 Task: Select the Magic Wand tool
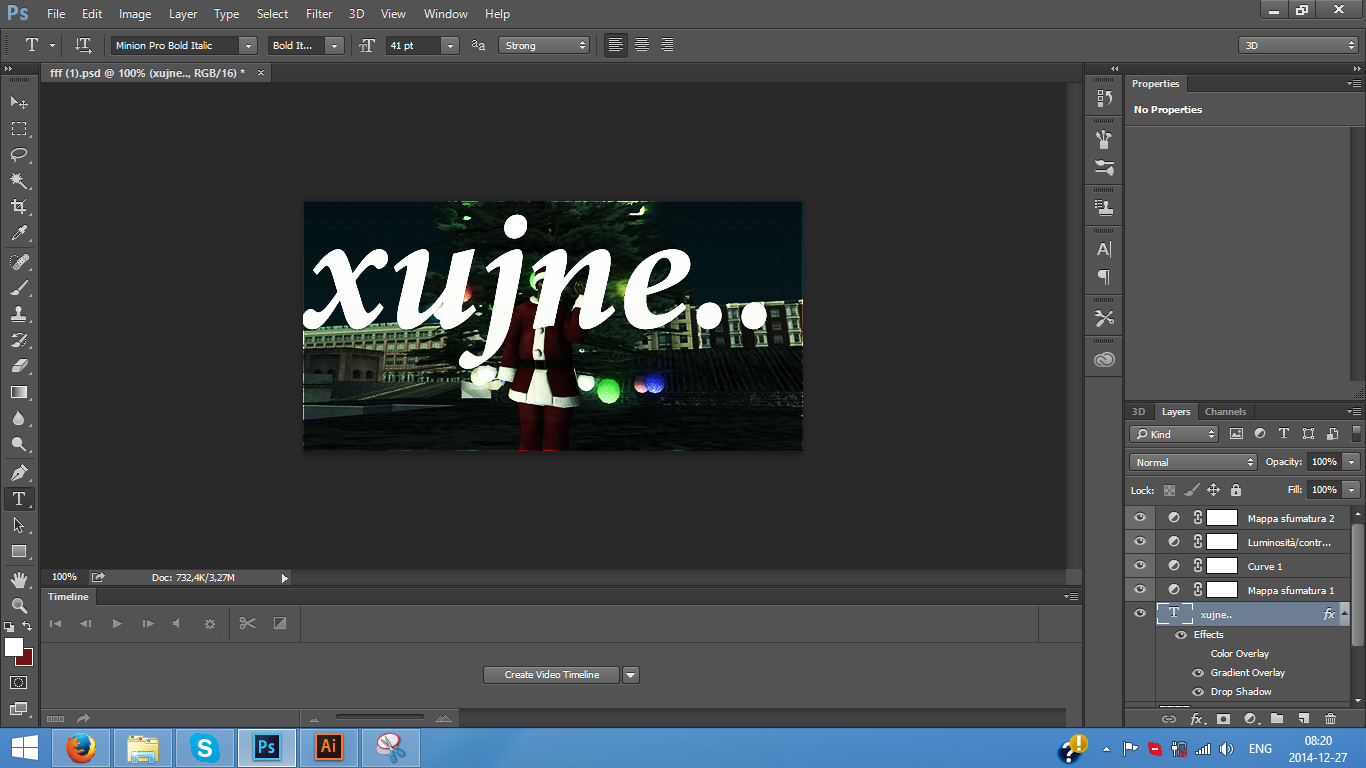(x=19, y=181)
